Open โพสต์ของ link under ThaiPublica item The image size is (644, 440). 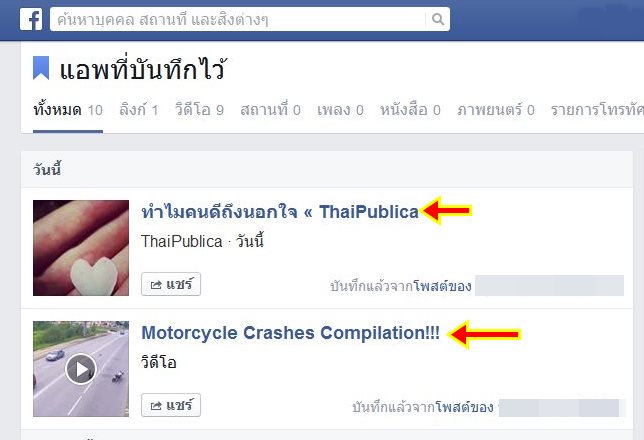point(442,286)
